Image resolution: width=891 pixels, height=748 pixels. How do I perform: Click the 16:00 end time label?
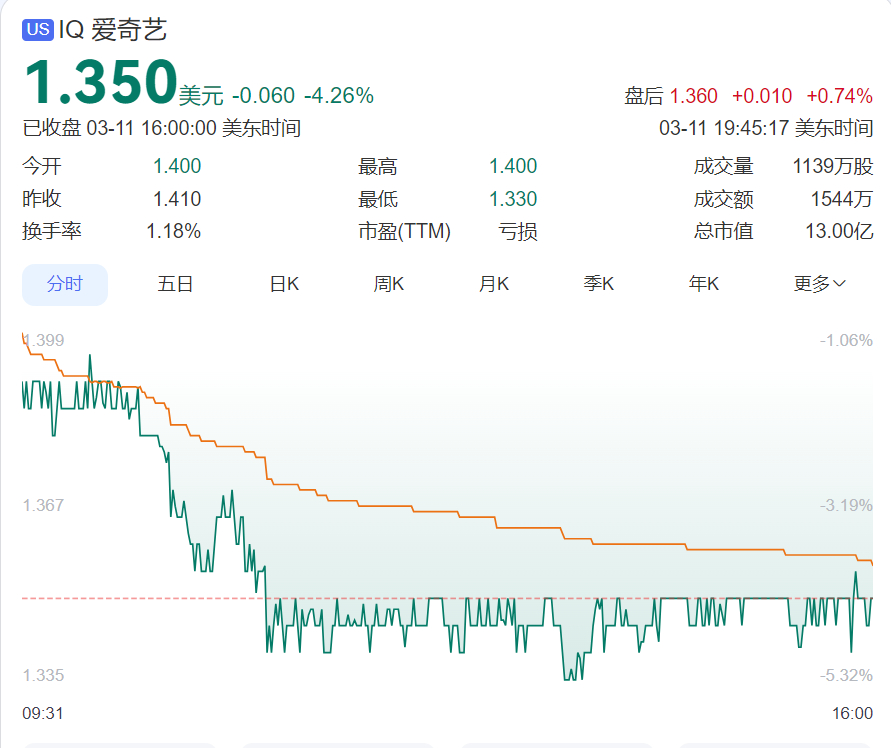(852, 713)
